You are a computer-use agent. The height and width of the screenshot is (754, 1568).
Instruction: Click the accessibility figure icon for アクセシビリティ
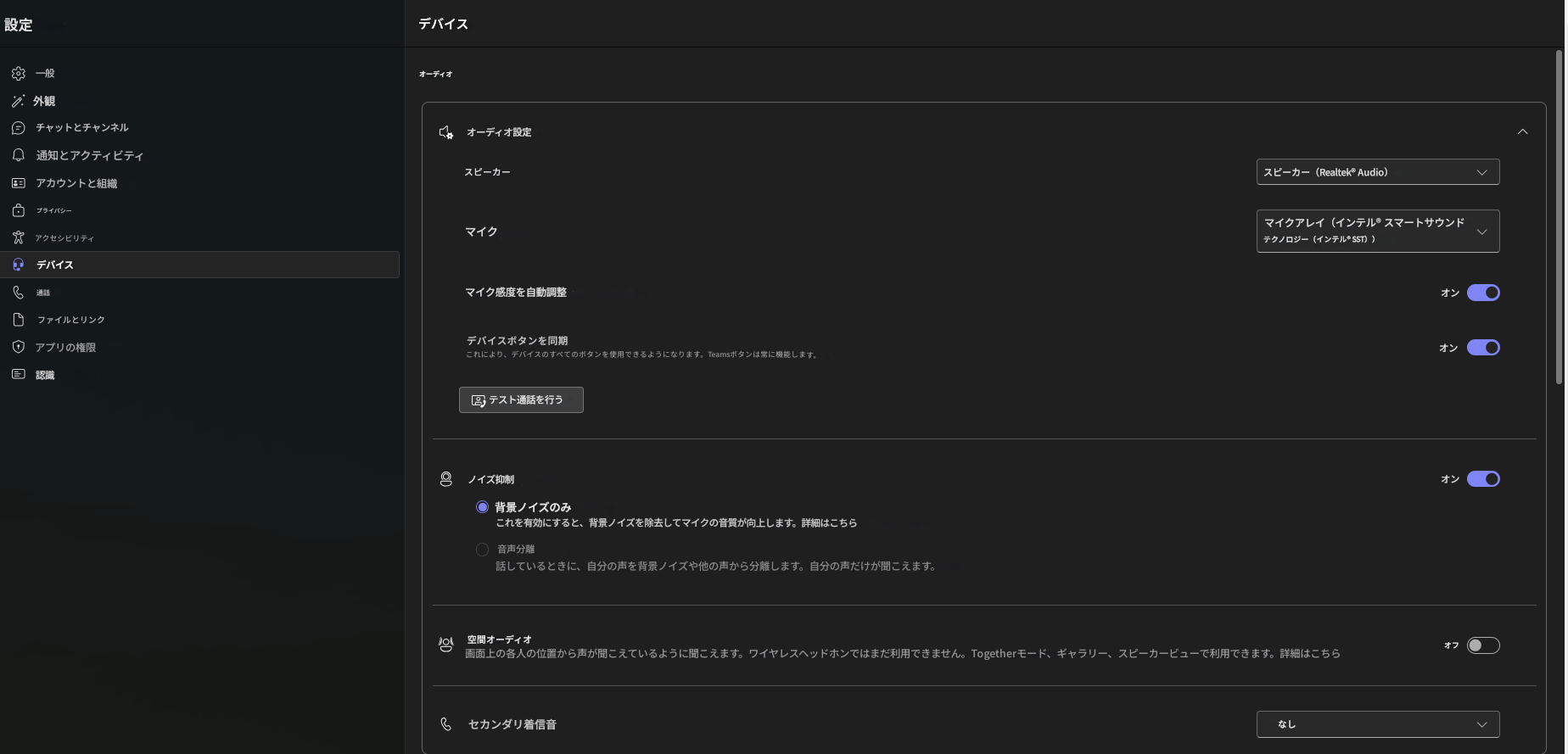[x=19, y=237]
